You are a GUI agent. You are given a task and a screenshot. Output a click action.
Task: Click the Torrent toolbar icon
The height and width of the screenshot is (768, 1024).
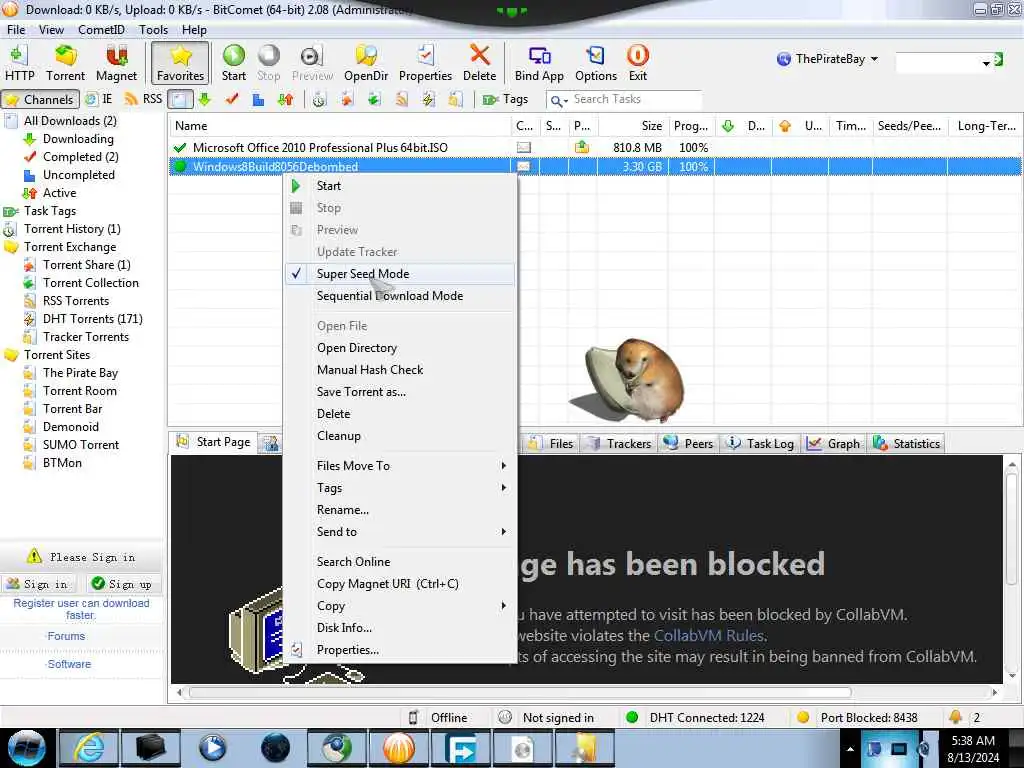coord(65,63)
